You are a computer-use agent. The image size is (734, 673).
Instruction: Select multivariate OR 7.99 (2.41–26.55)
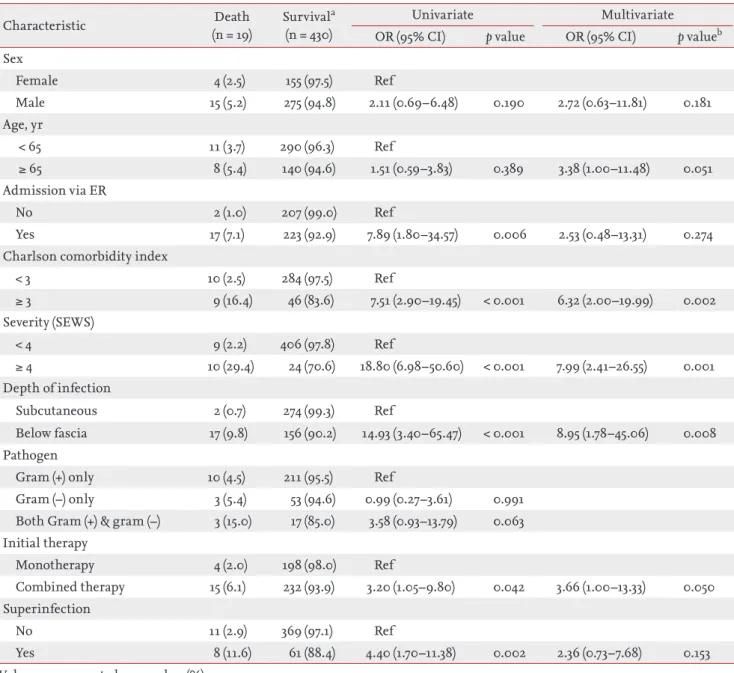[x=602, y=367]
